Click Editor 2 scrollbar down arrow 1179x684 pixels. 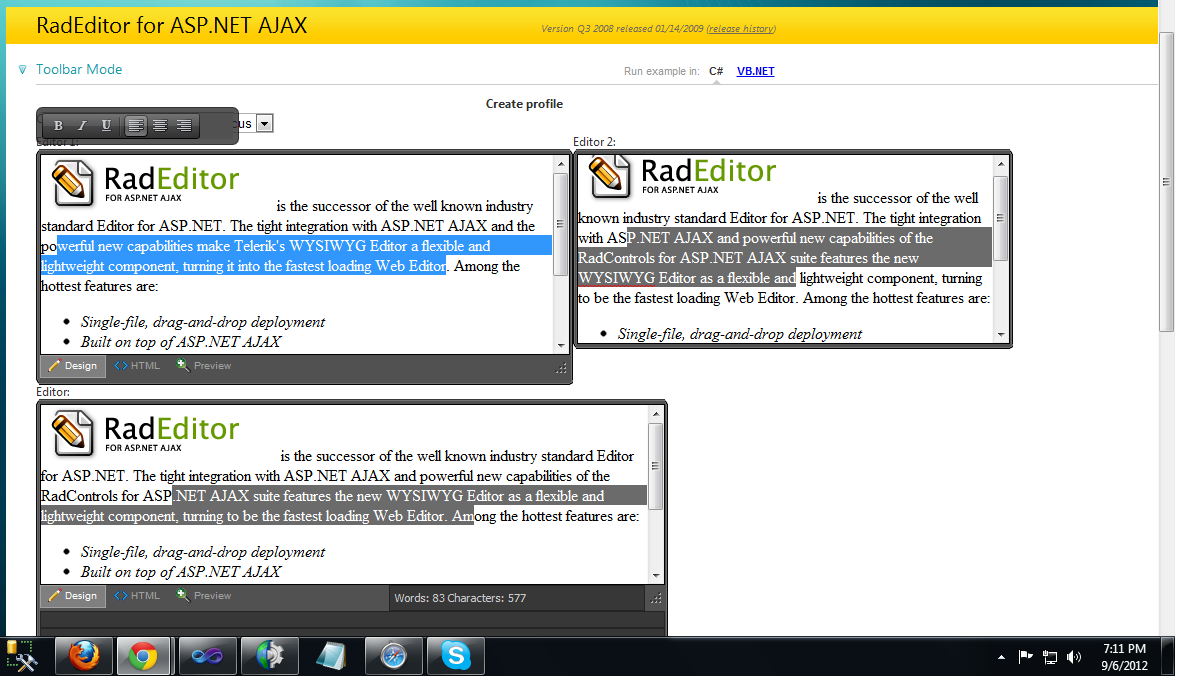click(x=1000, y=334)
